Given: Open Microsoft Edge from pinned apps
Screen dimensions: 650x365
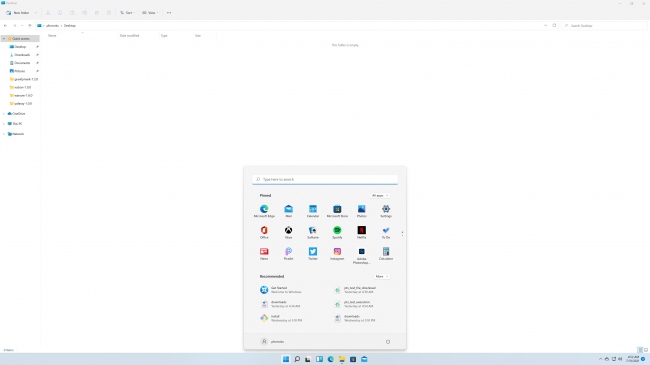Looking at the screenshot, I should [264, 211].
